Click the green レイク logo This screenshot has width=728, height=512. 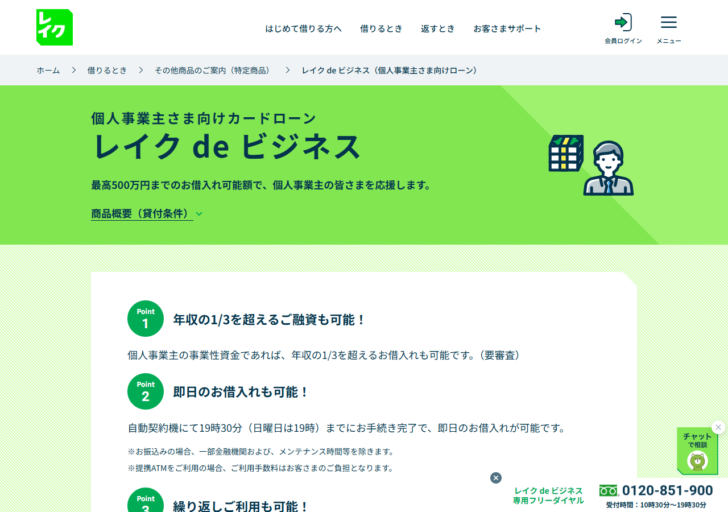coord(54,27)
